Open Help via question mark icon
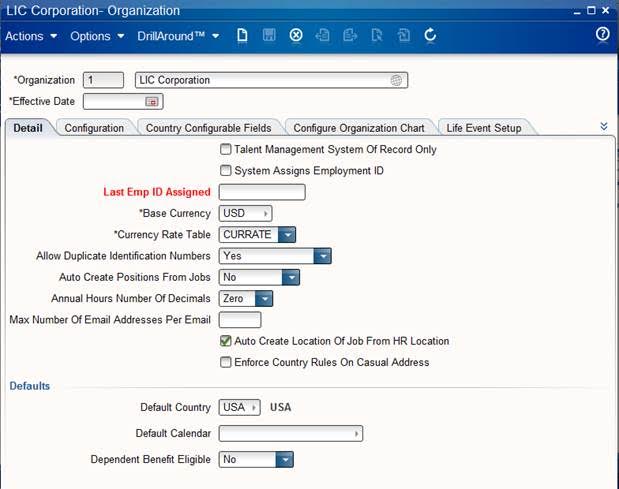 click(602, 34)
